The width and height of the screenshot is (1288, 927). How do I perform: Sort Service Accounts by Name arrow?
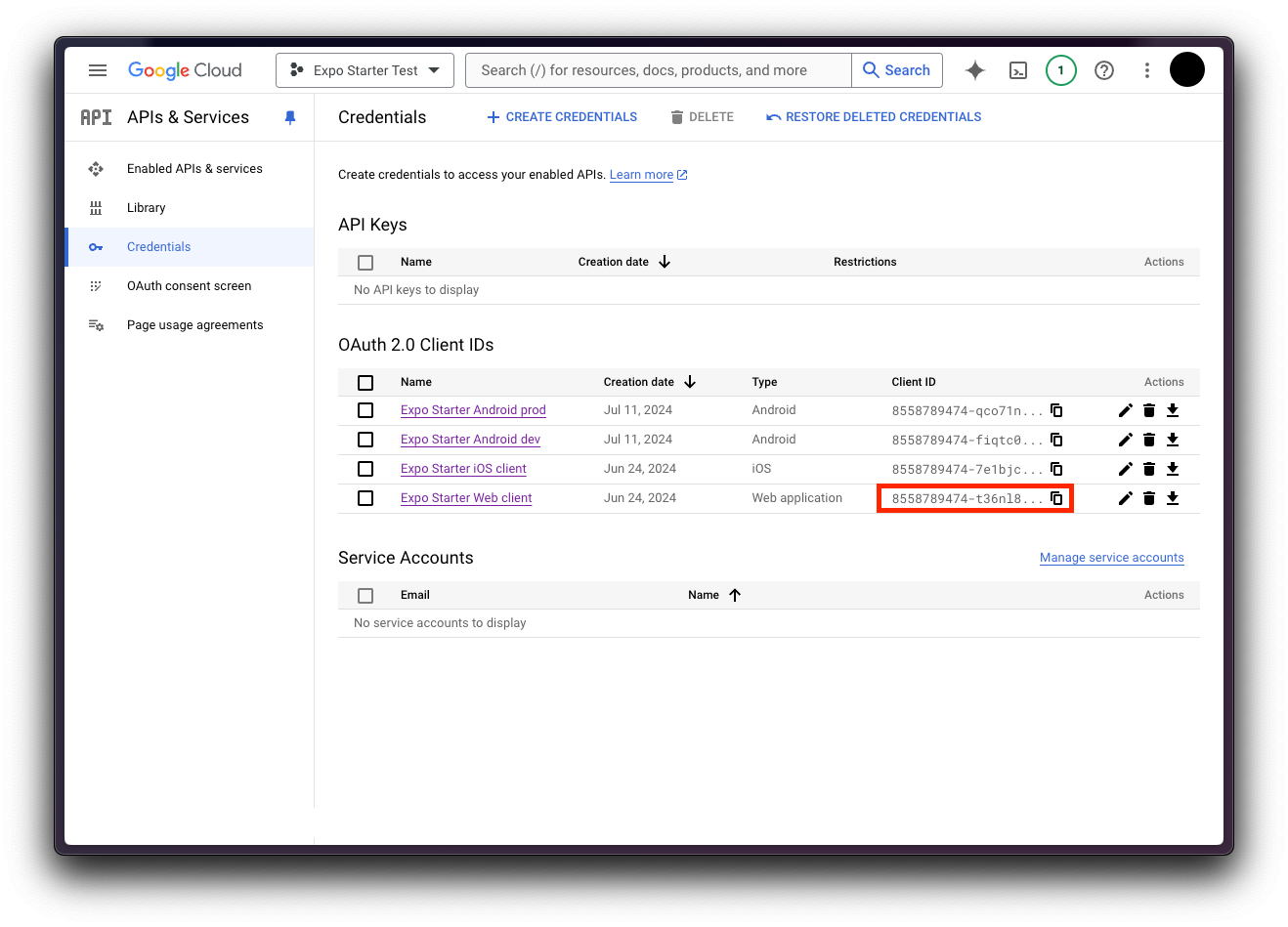coord(735,595)
